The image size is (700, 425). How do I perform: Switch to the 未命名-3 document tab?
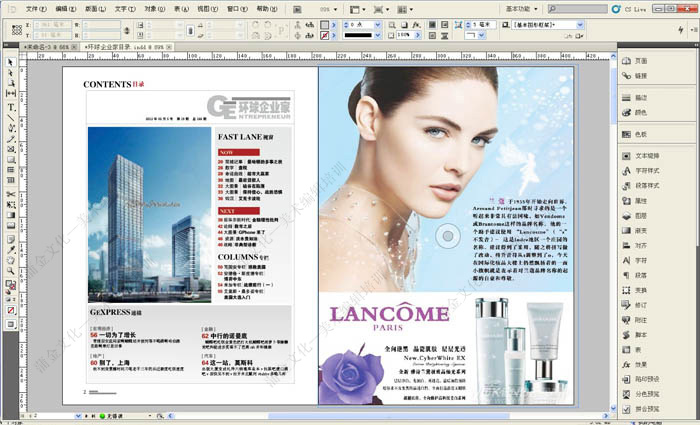pos(48,46)
